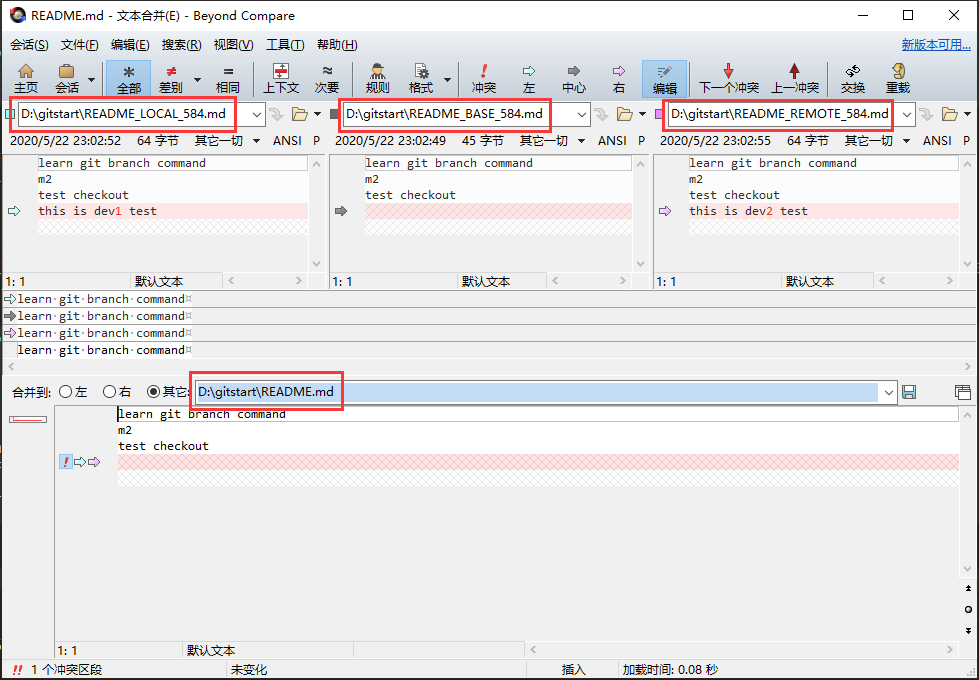Select the 右 merge-to radio button

pos(110,392)
